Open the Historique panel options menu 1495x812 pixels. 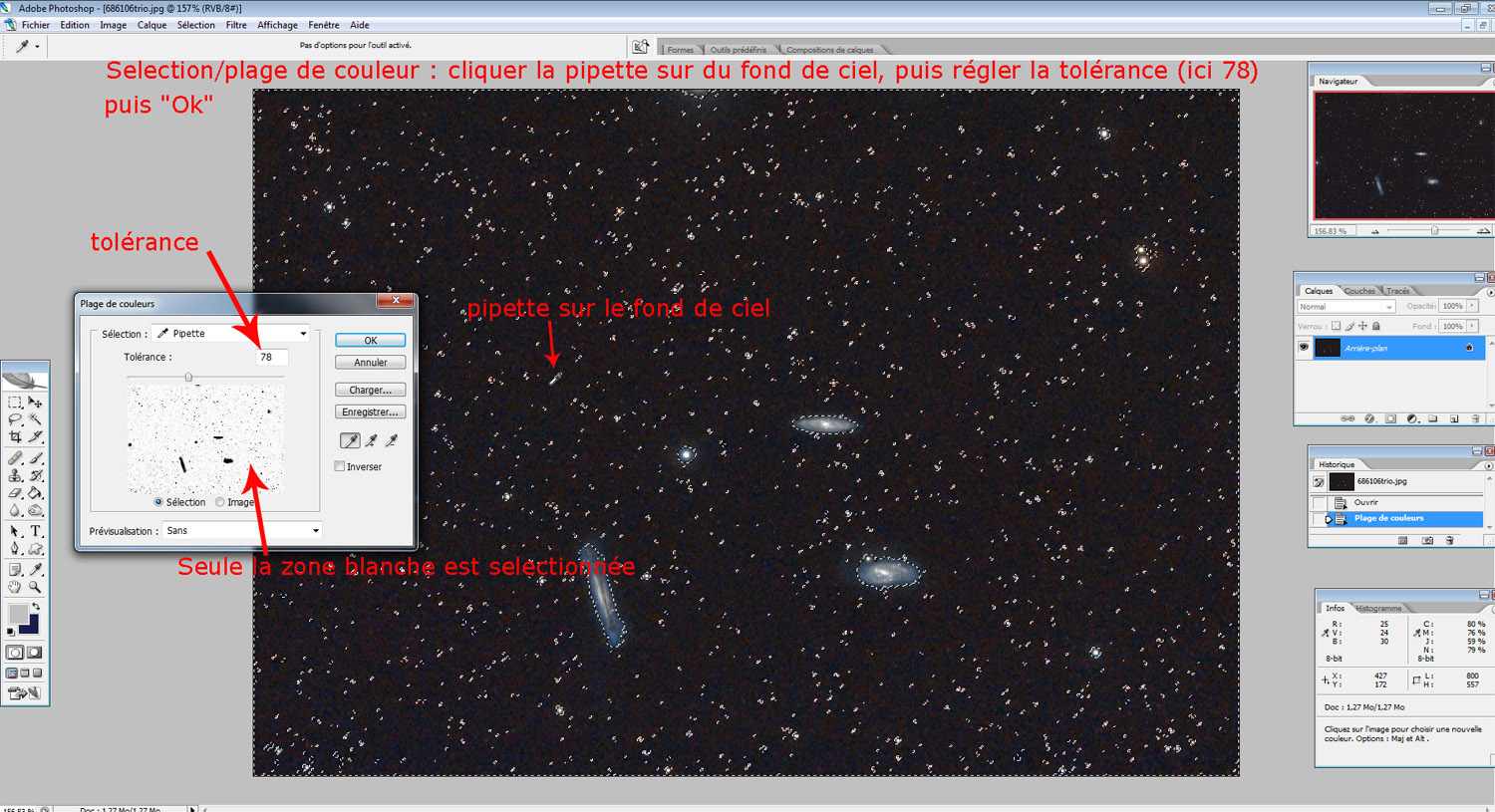click(1490, 465)
